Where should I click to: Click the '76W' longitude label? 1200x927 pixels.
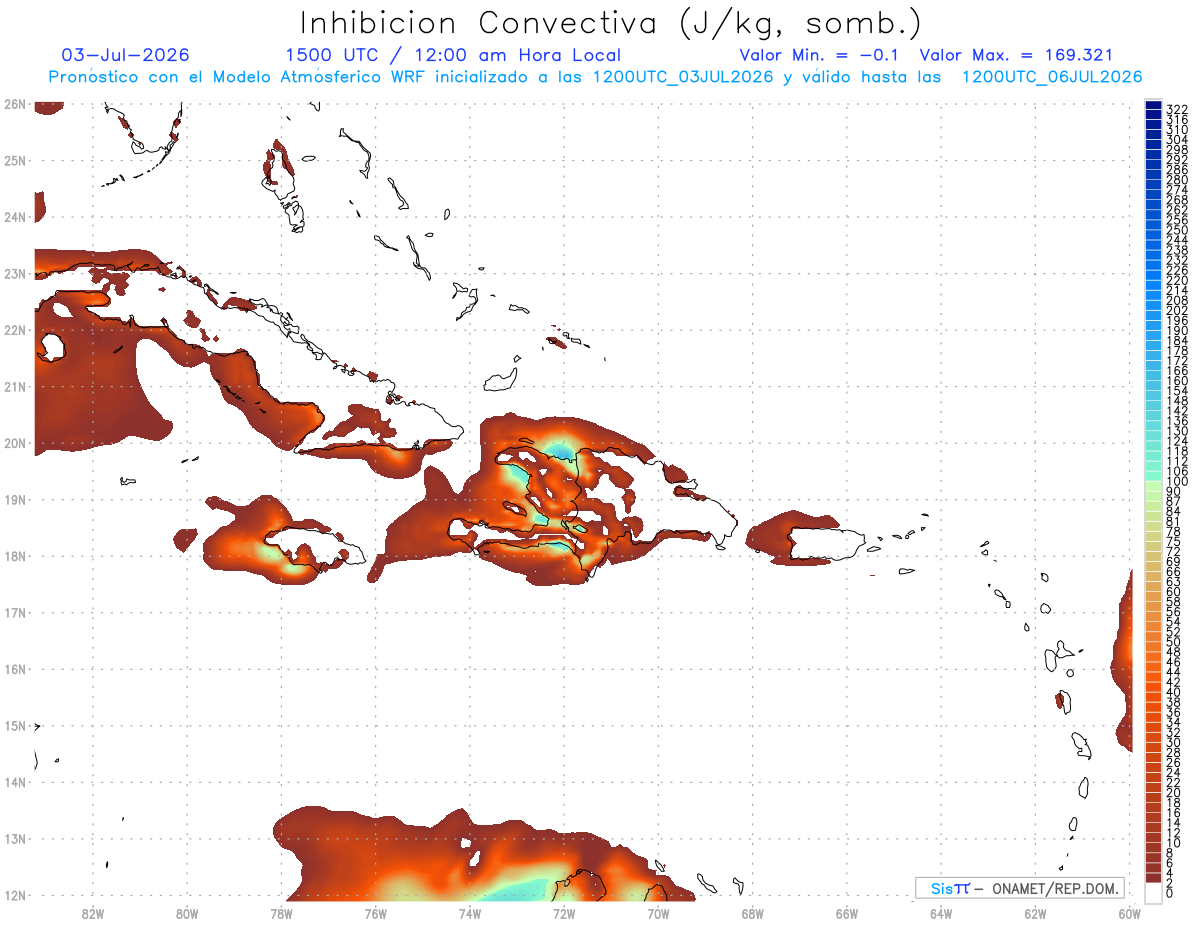pyautogui.click(x=375, y=912)
